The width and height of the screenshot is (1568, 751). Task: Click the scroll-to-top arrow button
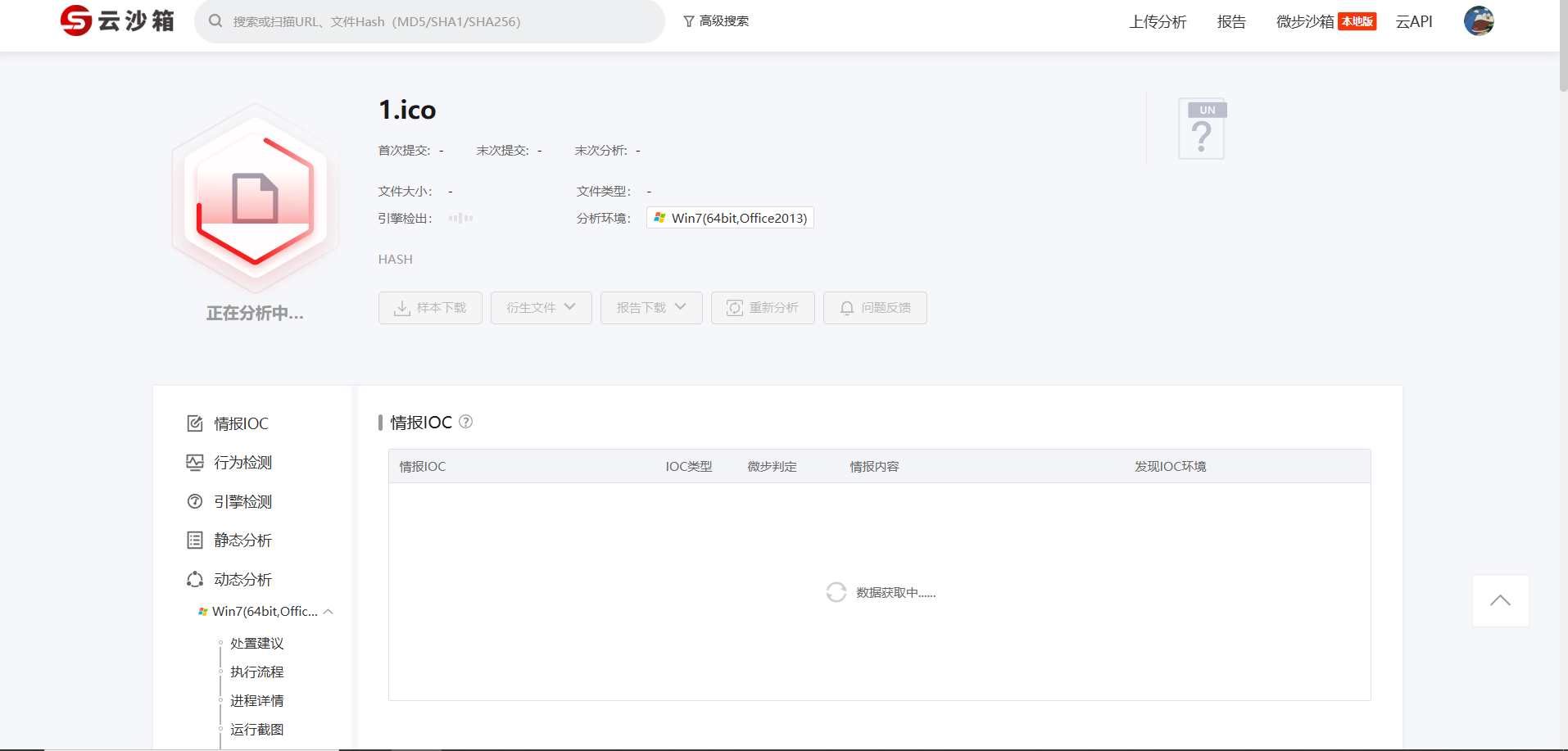pyautogui.click(x=1500, y=600)
